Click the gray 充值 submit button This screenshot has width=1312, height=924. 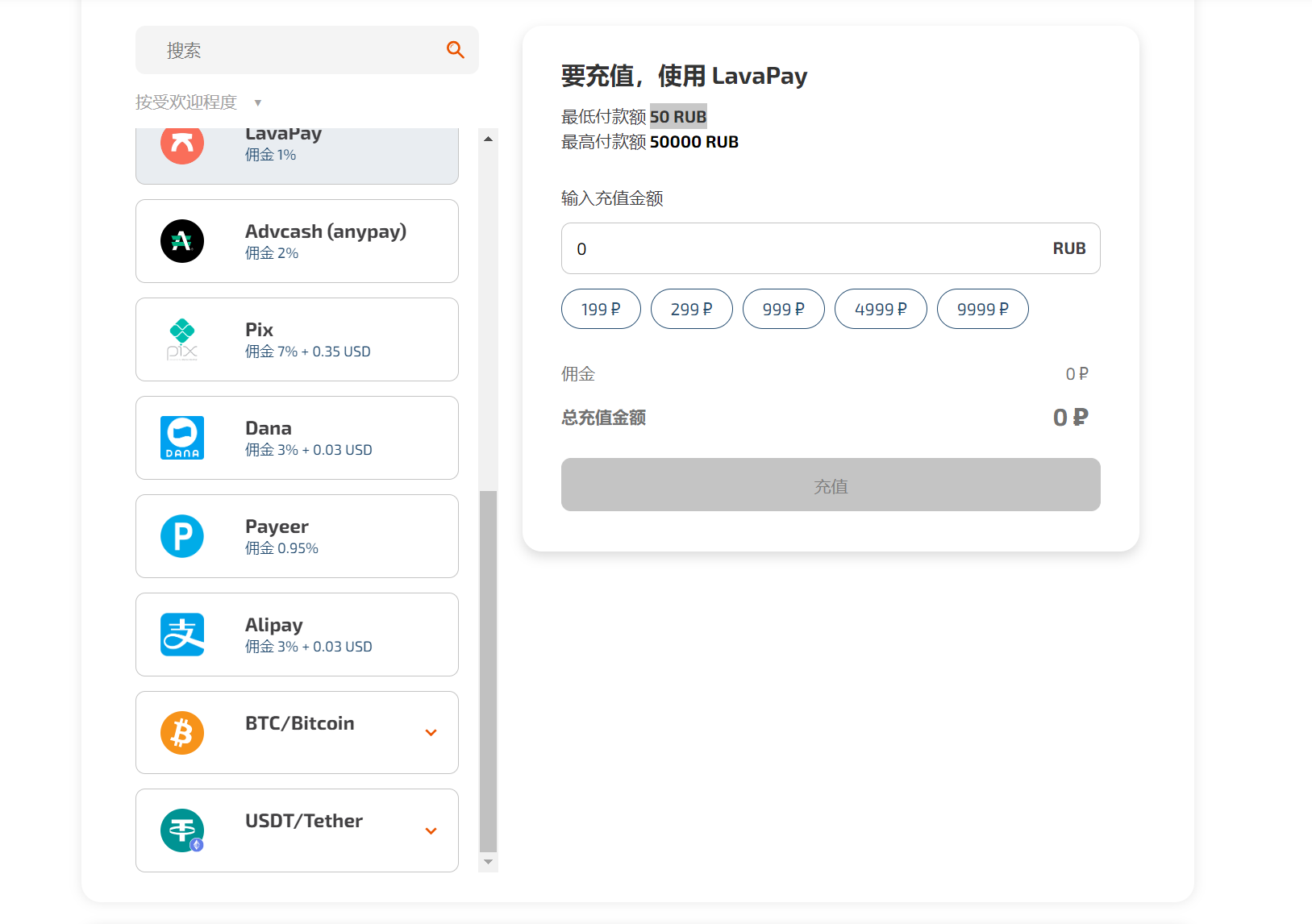tap(831, 485)
